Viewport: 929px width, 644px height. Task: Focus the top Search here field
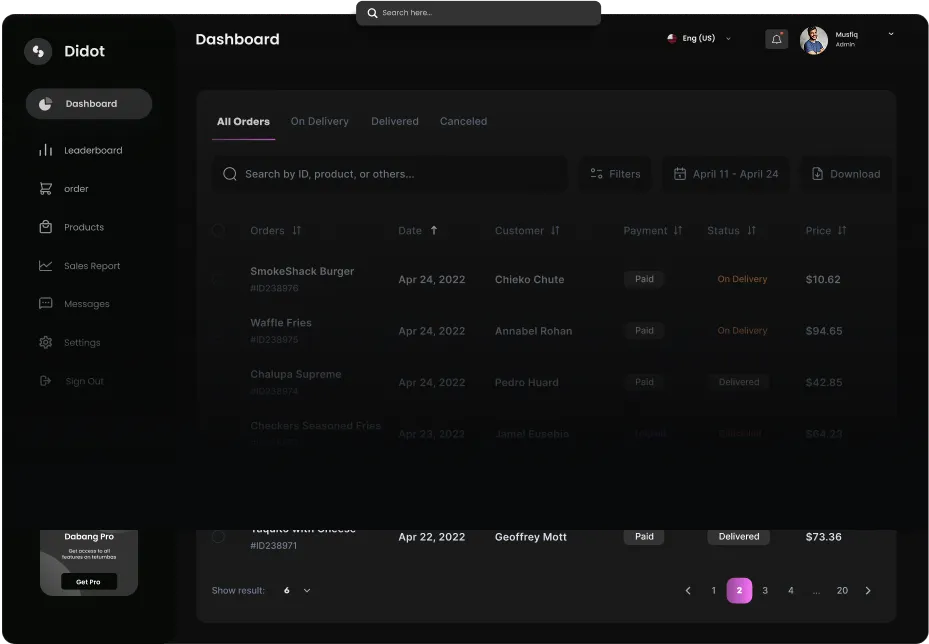coord(478,13)
